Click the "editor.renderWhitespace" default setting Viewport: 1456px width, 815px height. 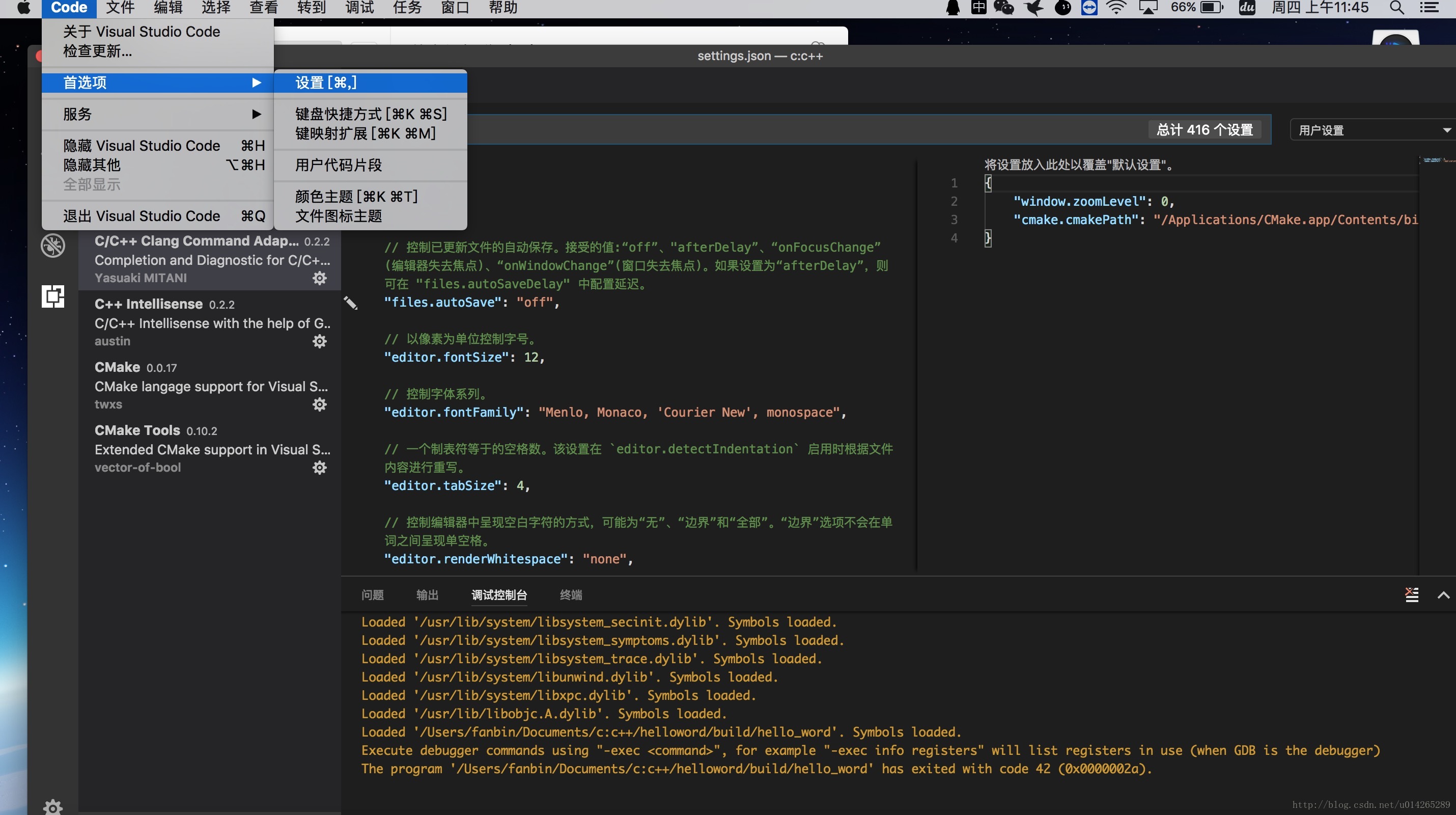(508, 559)
